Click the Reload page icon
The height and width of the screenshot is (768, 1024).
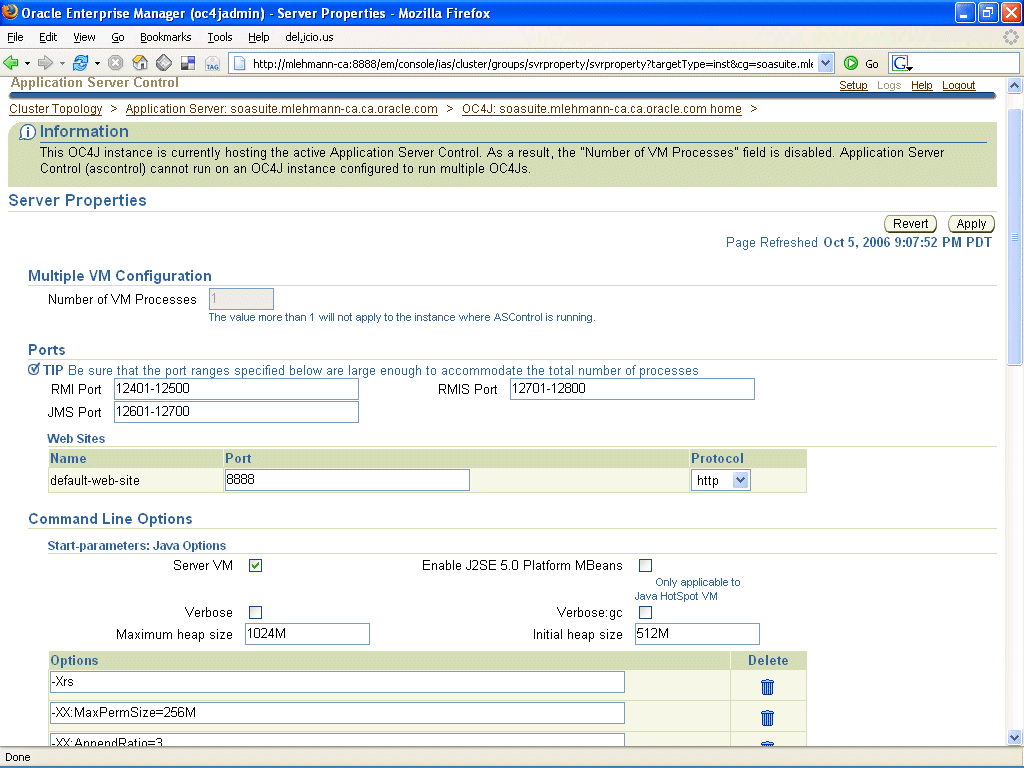click(80, 63)
